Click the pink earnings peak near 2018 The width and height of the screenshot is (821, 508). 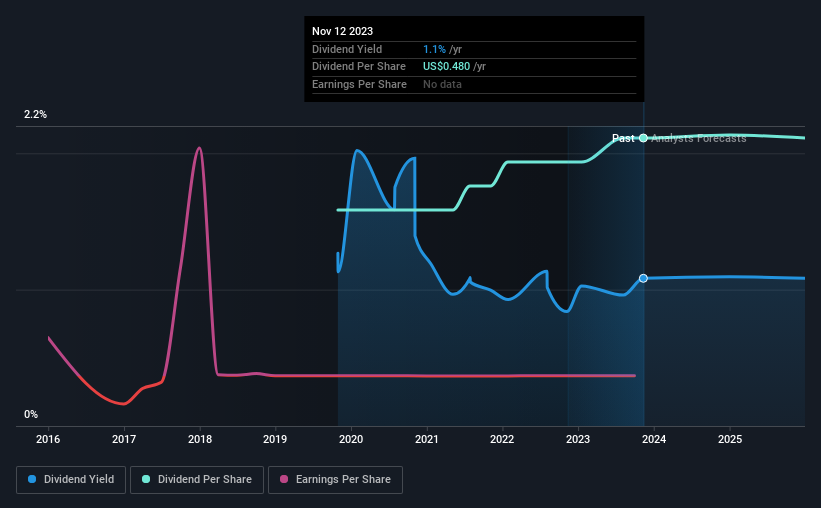tap(199, 148)
